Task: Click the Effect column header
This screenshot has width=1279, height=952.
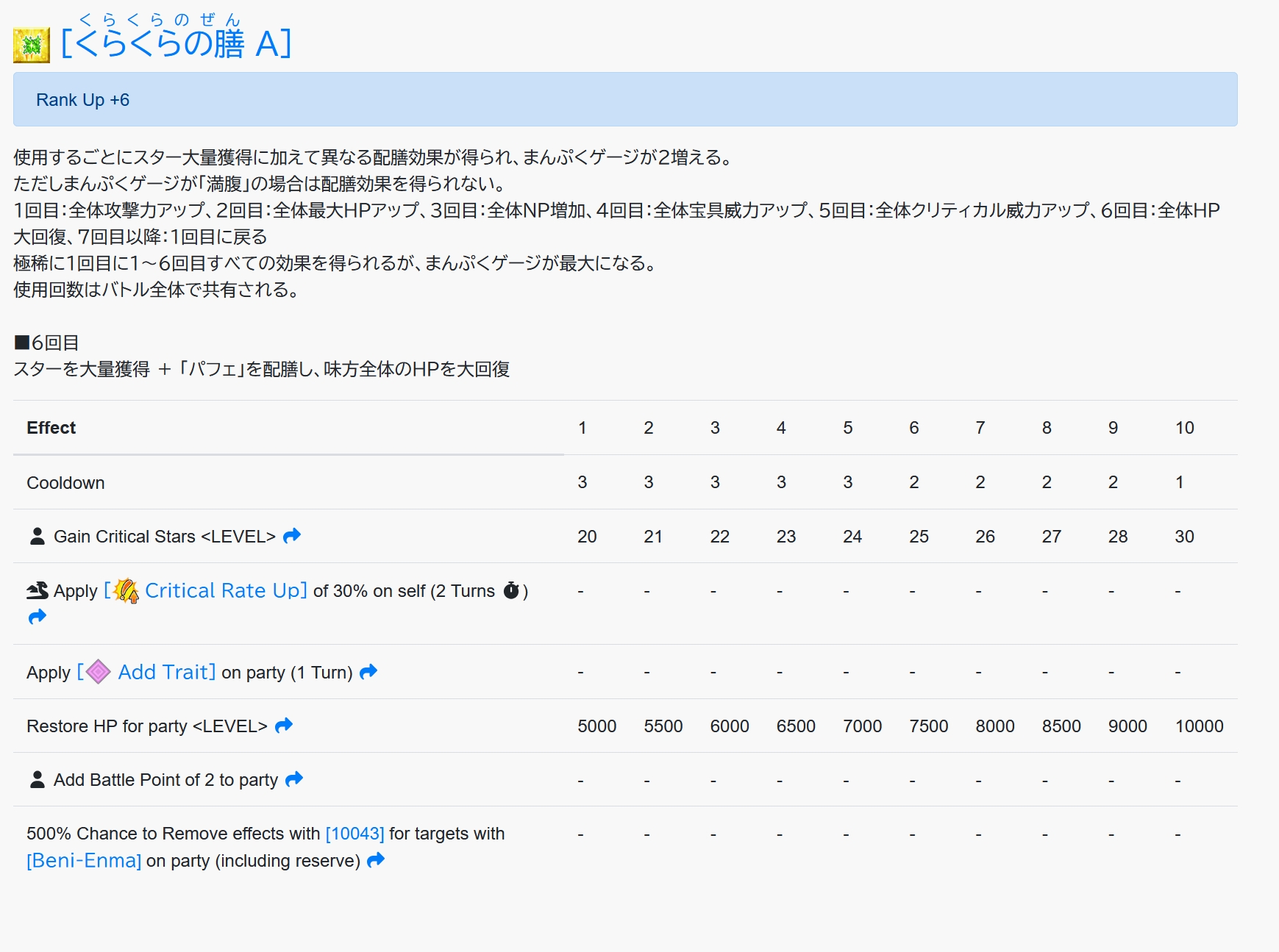Action: [51, 428]
